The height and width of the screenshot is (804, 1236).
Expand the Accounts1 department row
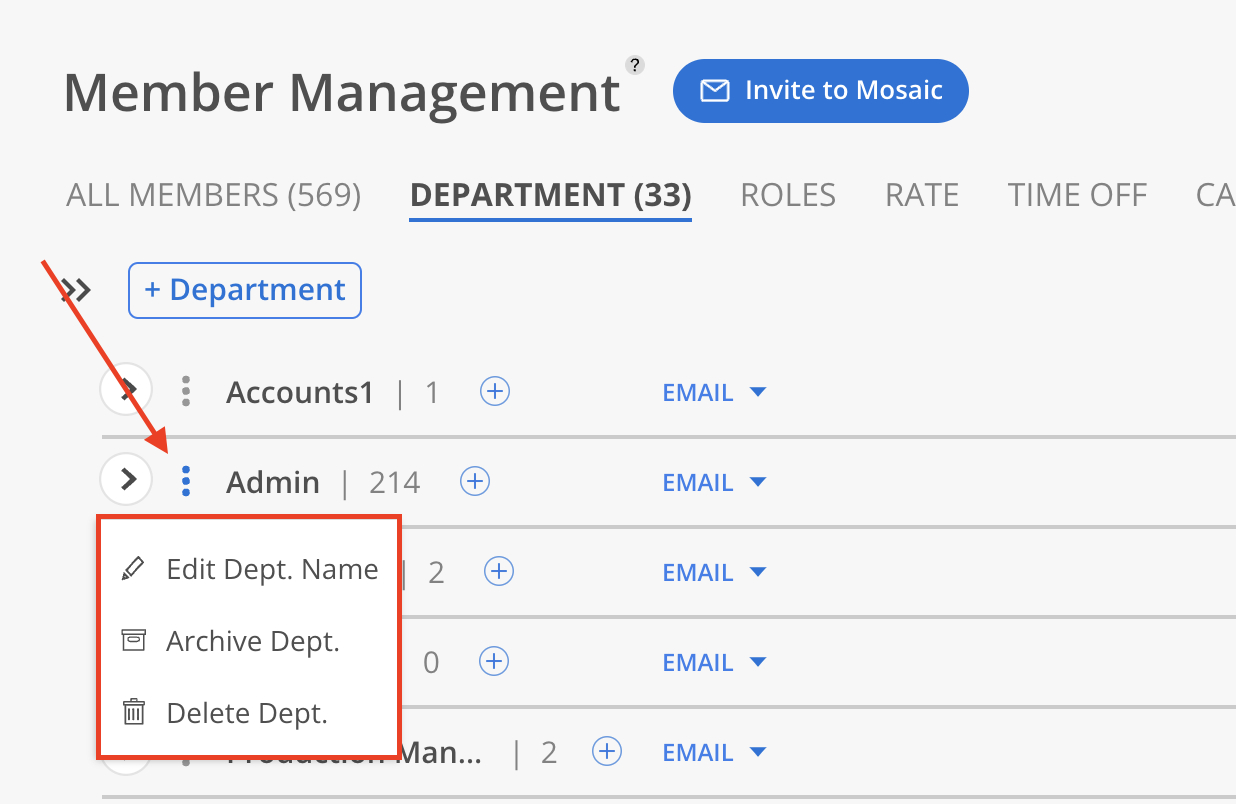pyautogui.click(x=127, y=390)
